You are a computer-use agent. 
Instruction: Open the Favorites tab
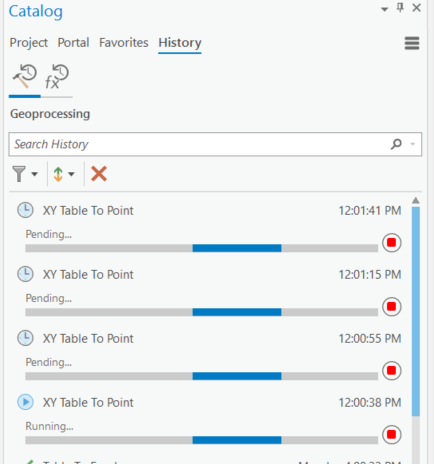tap(124, 43)
